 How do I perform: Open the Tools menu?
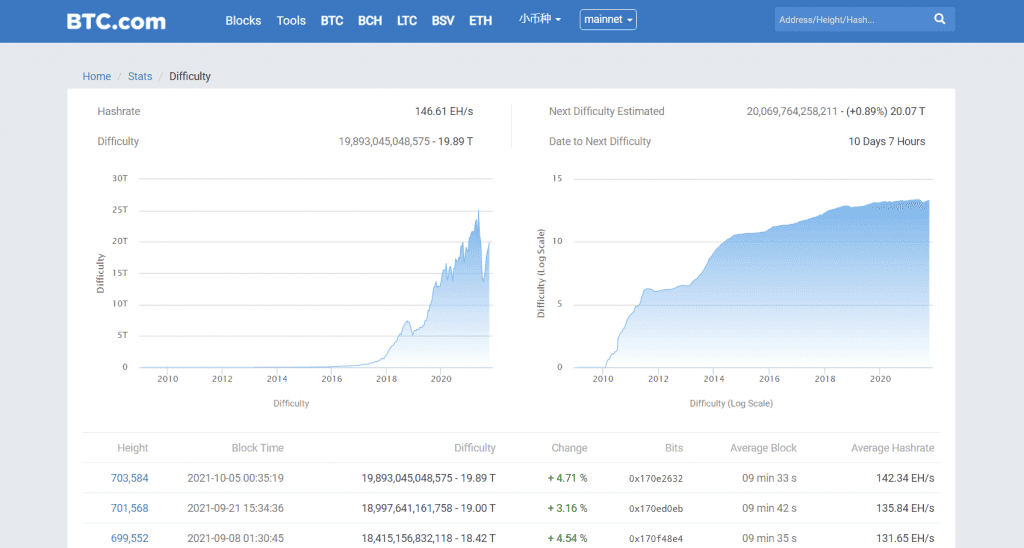pyautogui.click(x=291, y=21)
